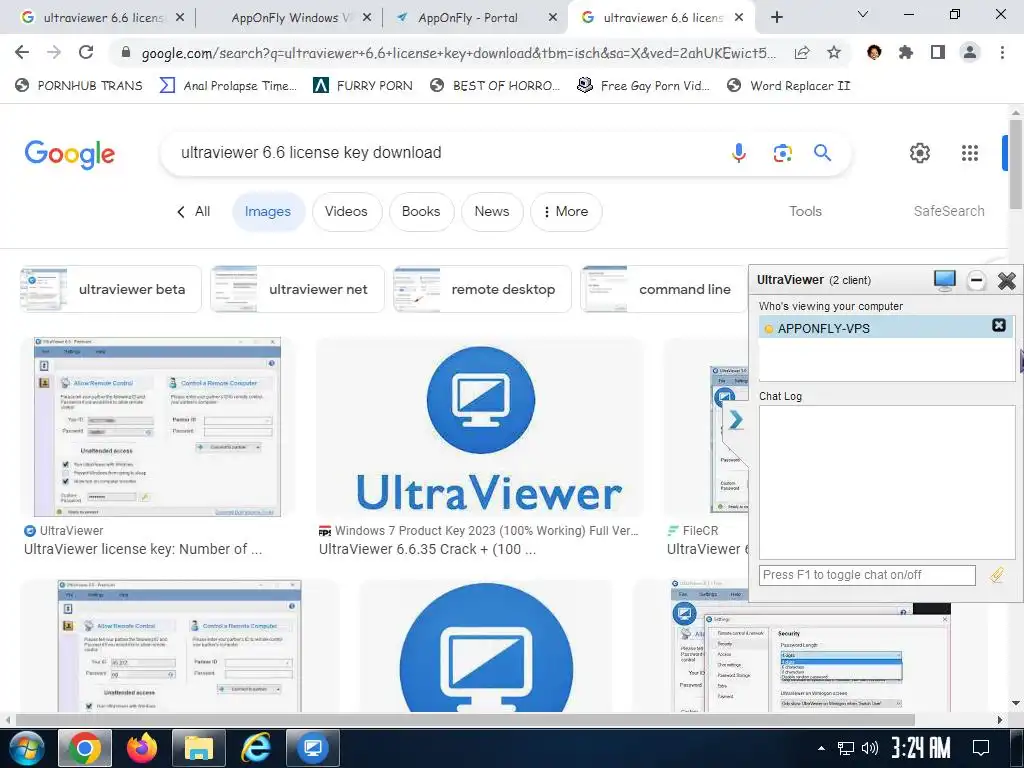Open the Chrome profile avatar icon
Viewport: 1024px width, 768px height.
coord(970,52)
